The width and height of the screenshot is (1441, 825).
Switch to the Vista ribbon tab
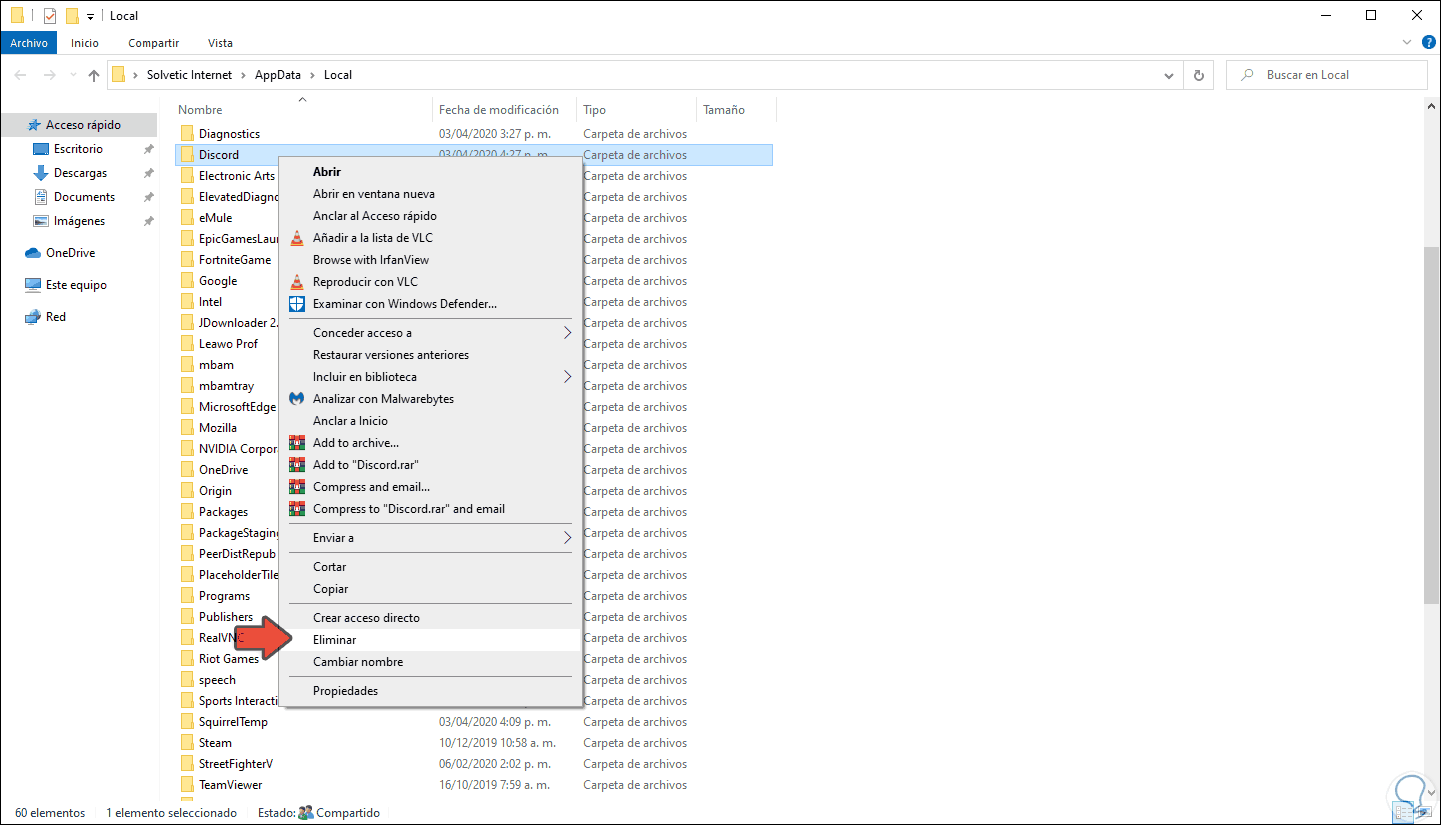(x=220, y=43)
